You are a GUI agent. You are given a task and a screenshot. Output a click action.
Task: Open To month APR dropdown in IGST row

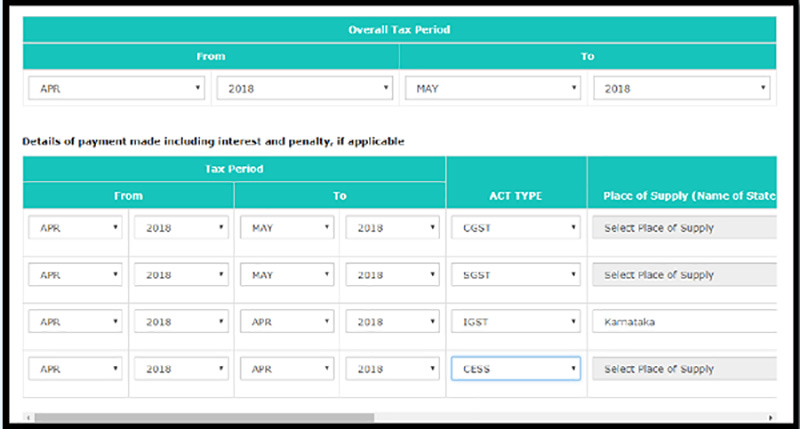286,322
